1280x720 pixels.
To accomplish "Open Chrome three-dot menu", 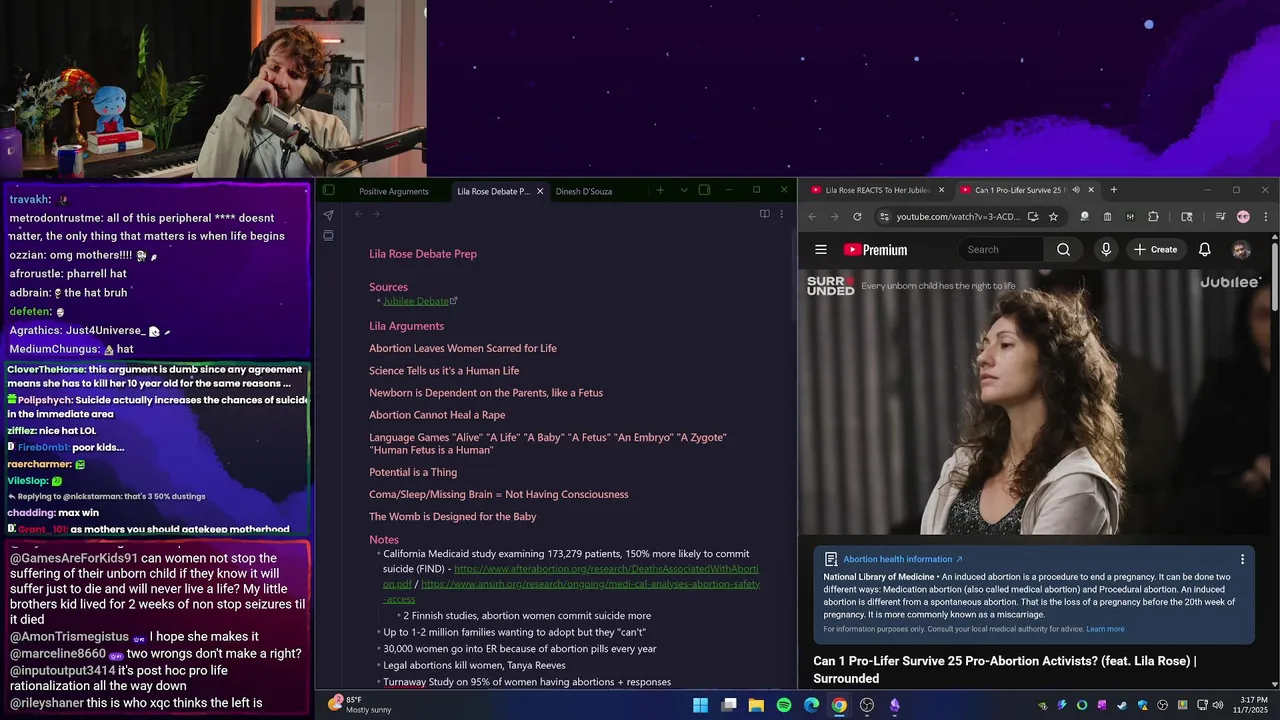I will 1265,216.
